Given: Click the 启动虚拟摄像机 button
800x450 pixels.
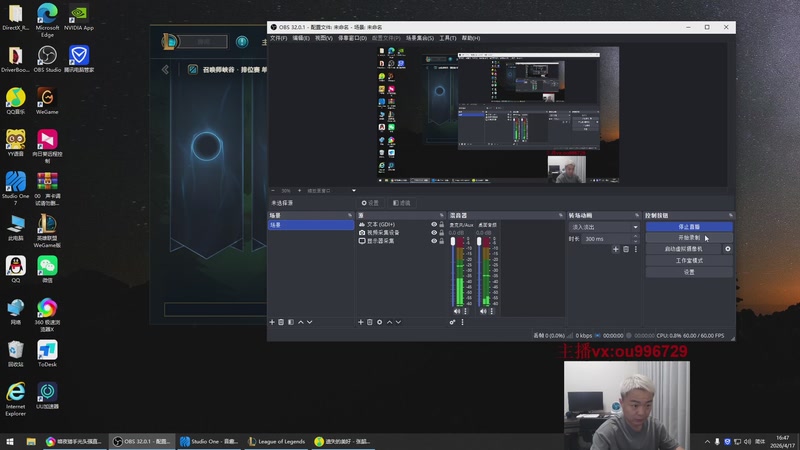Looking at the screenshot, I should point(684,249).
